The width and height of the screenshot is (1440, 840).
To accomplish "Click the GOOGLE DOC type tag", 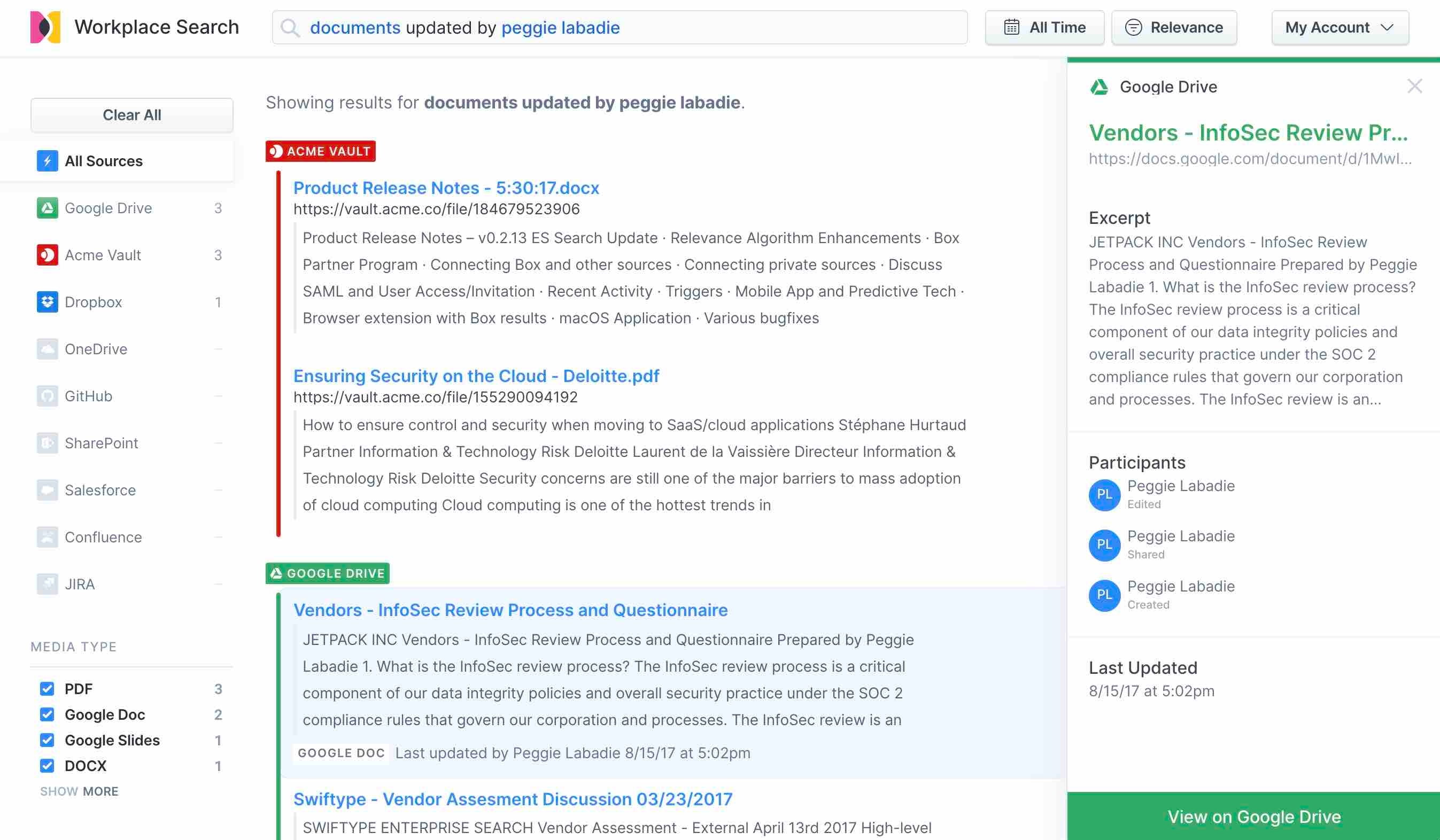I will 341,753.
